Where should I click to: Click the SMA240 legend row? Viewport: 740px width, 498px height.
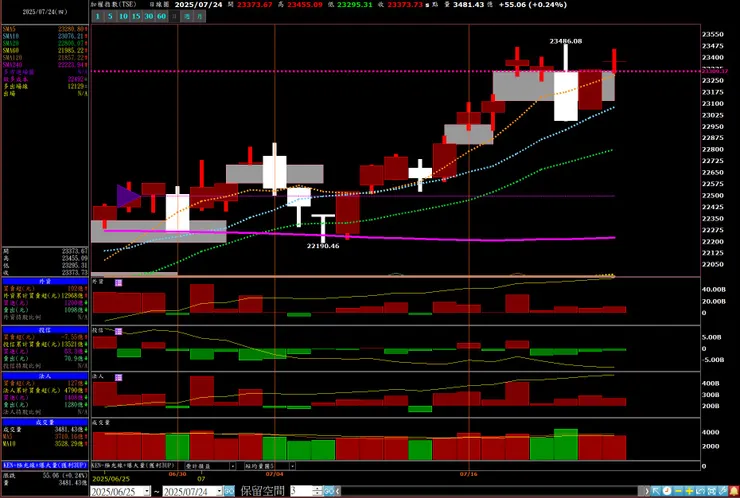(45, 65)
